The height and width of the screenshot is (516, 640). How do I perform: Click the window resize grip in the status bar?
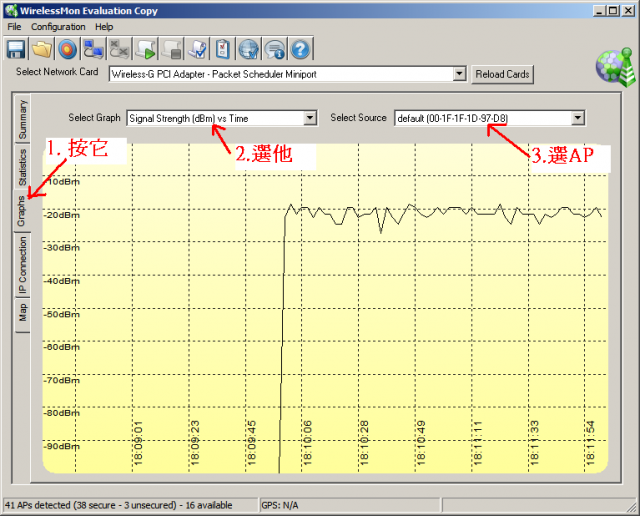tap(632, 507)
